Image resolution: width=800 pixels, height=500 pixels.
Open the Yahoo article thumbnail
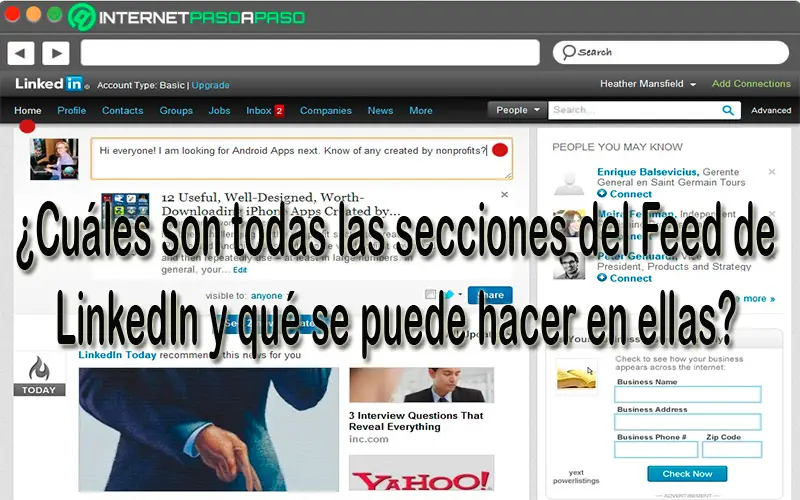[421, 473]
